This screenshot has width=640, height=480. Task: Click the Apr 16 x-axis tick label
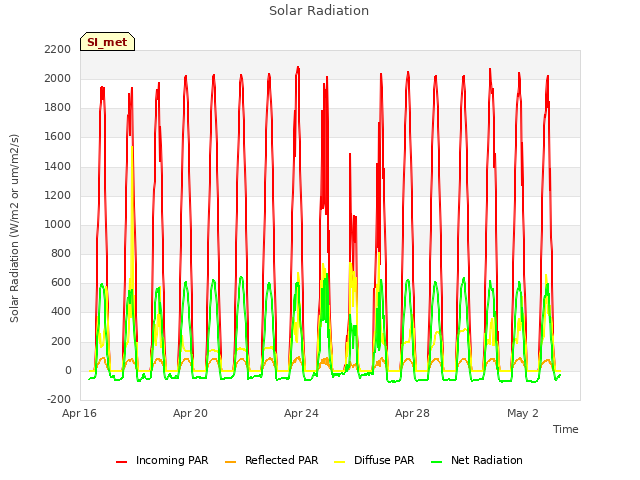tap(79, 413)
